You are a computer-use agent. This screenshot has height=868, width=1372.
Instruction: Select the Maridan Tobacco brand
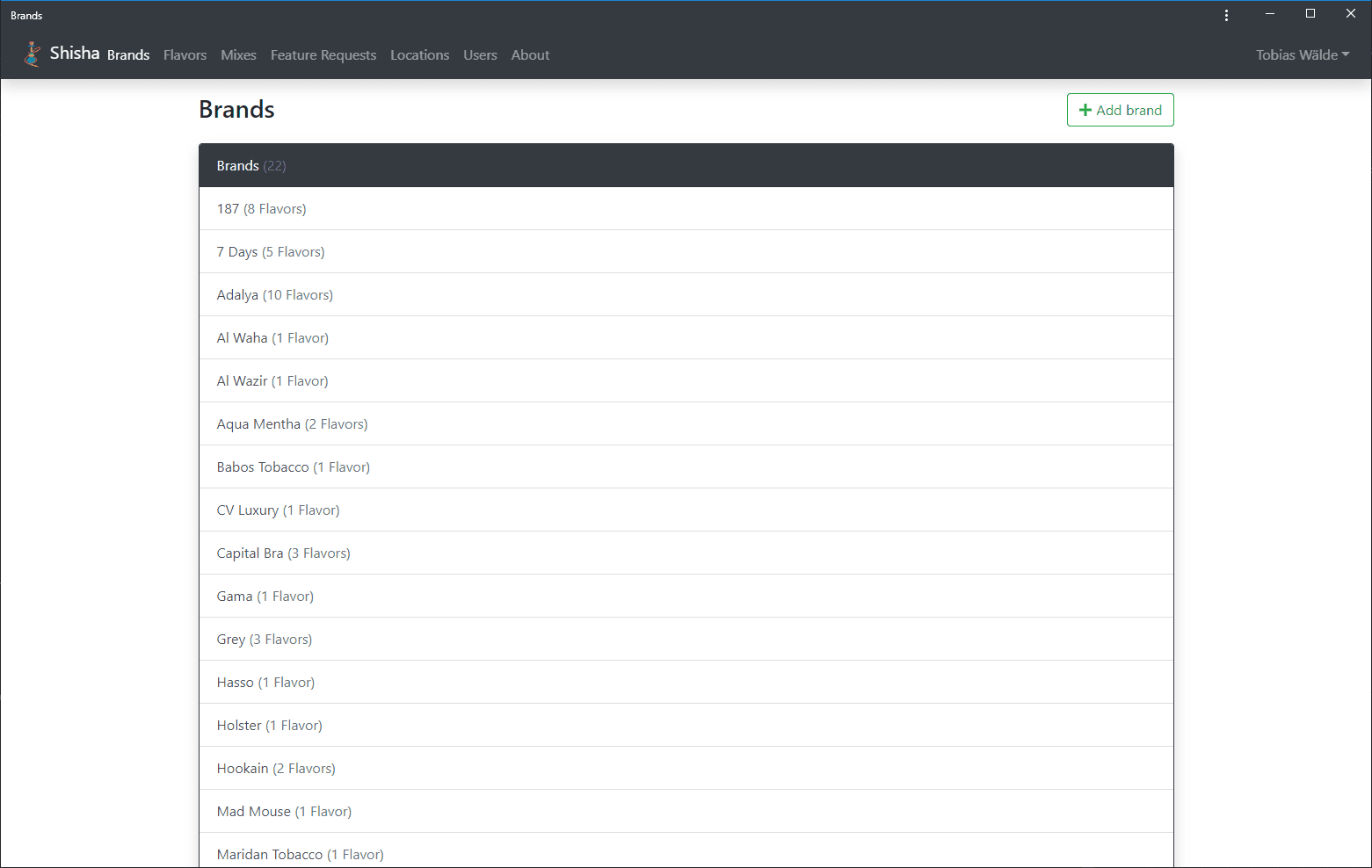[686, 850]
